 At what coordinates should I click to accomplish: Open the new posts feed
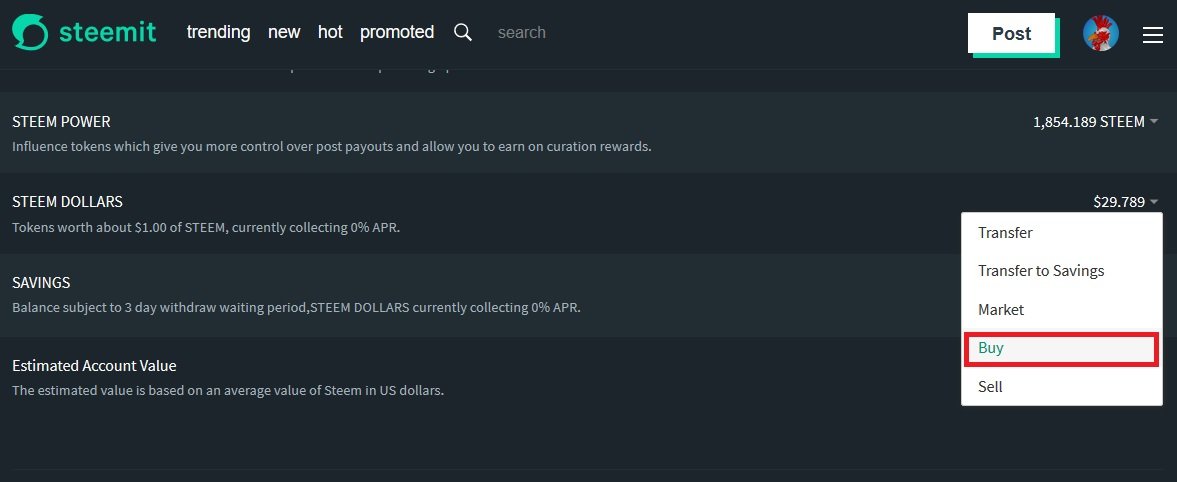coord(284,32)
